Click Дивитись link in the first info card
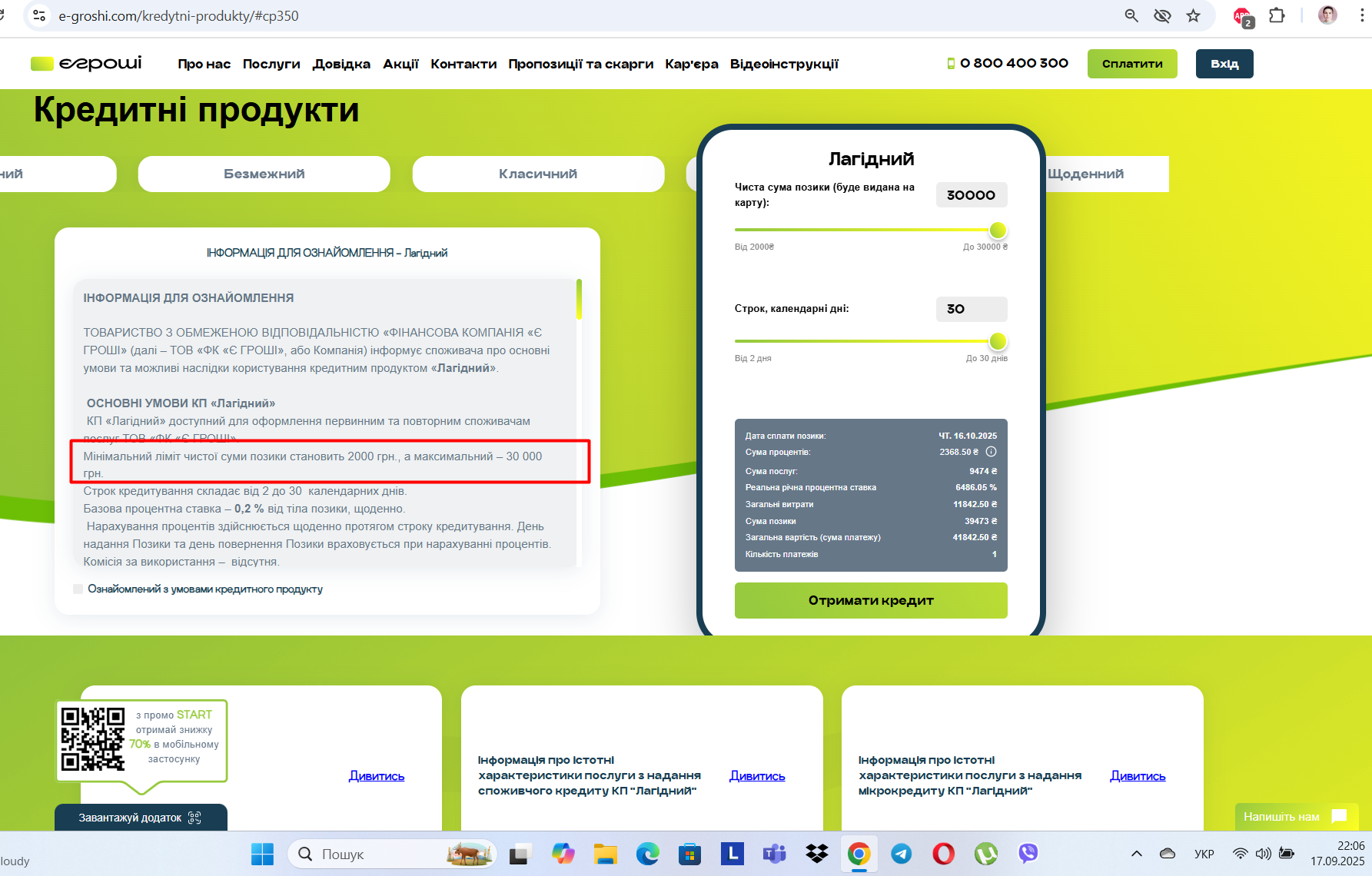 click(377, 776)
